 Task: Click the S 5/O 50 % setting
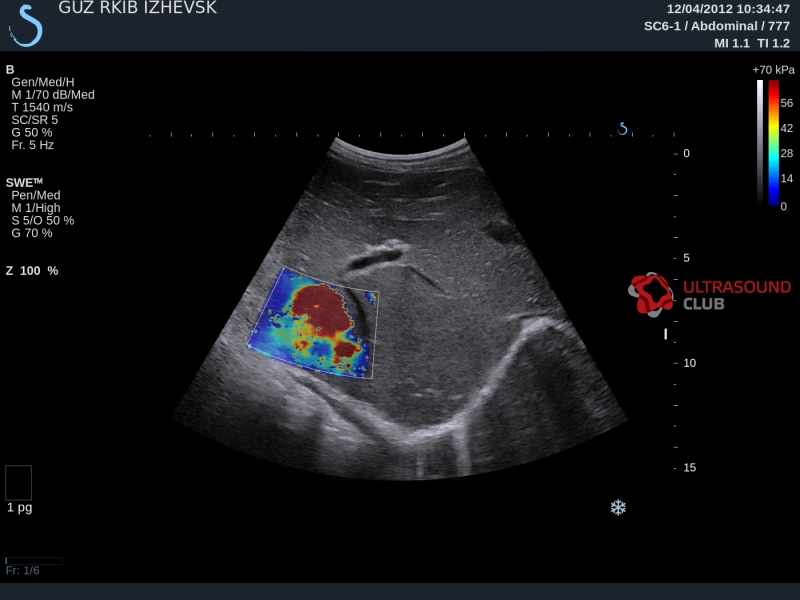pyautogui.click(x=43, y=220)
